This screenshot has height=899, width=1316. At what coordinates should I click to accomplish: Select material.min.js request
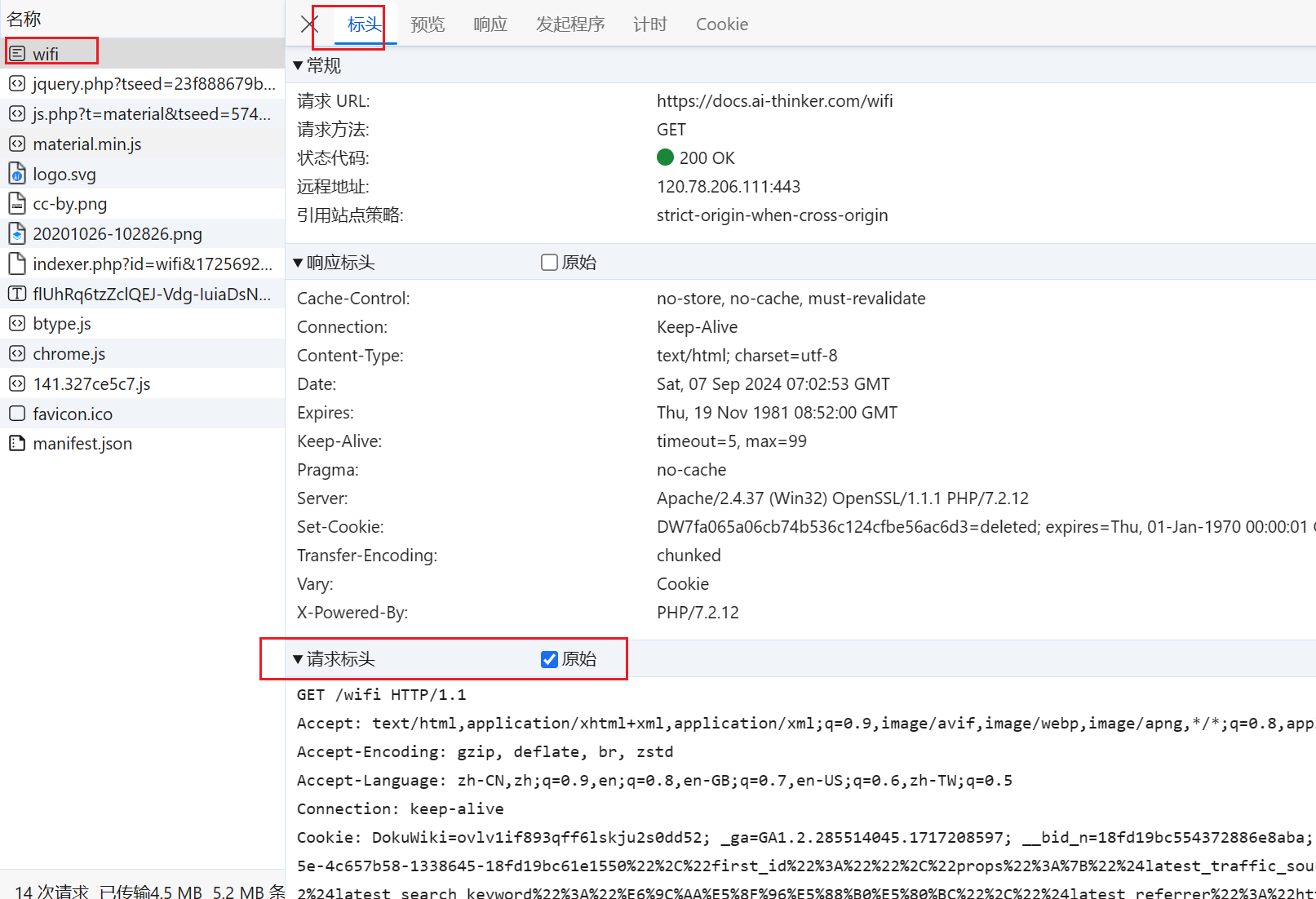click(143, 144)
